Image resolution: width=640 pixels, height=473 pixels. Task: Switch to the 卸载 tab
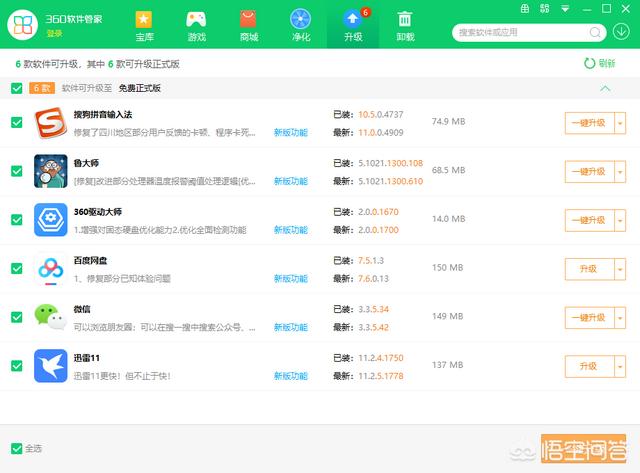(x=405, y=26)
